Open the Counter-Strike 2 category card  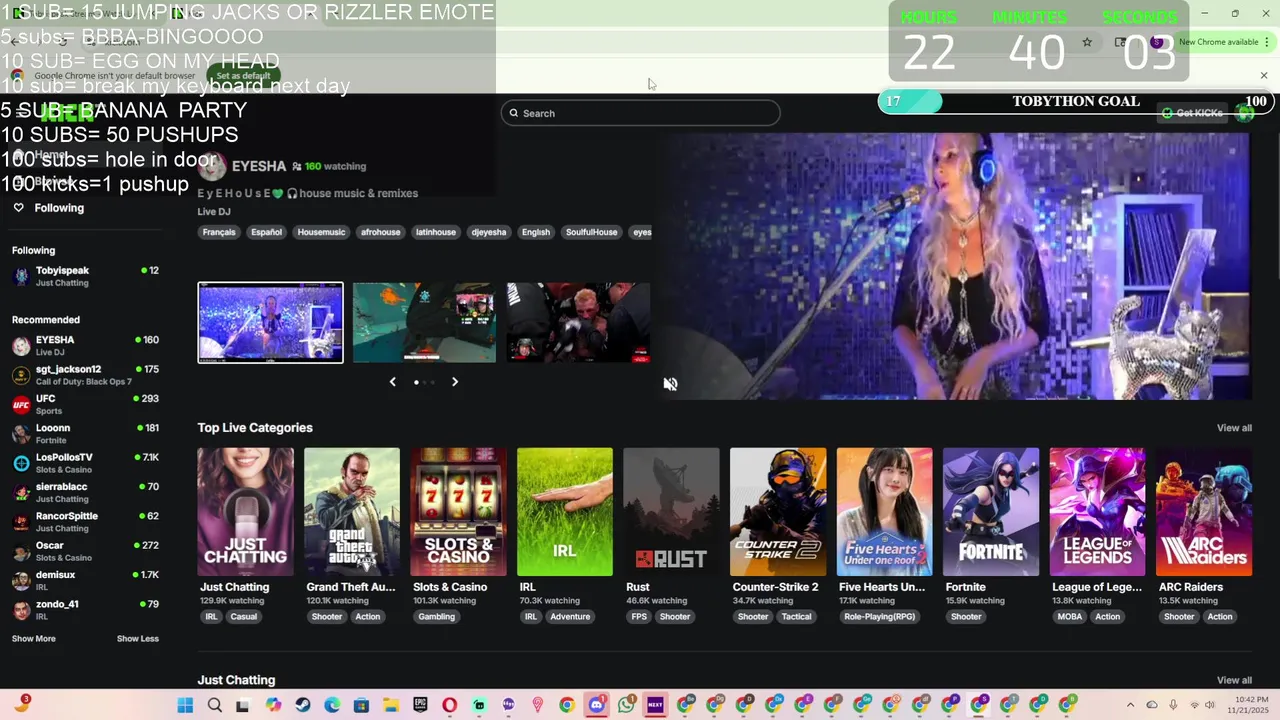pos(778,512)
